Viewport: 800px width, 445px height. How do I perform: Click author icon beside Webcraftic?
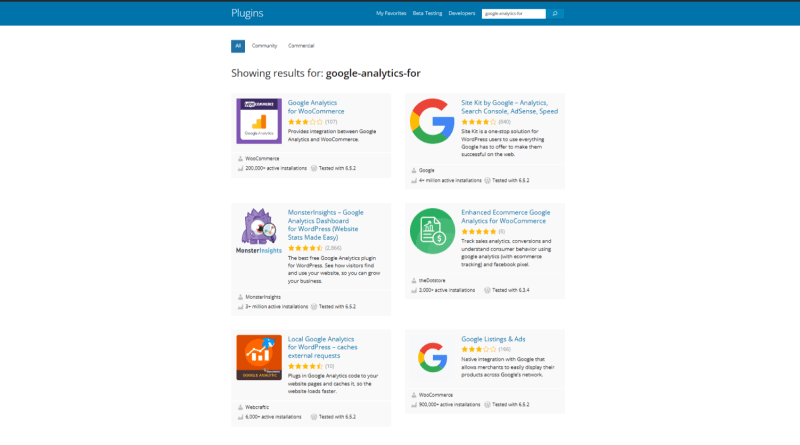click(x=240, y=407)
